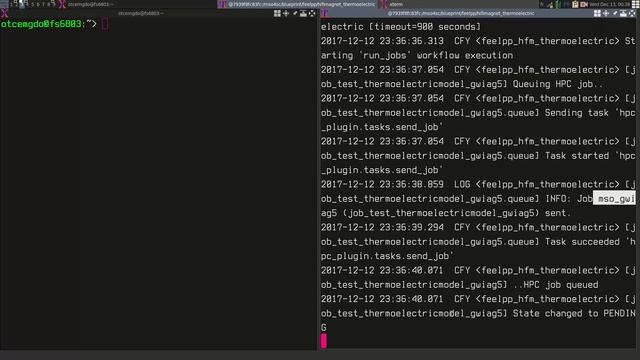This screenshot has height=360, width=640.
Task: Click the pencil-shaped icon in right terminal titlebar
Action: (615, 13)
